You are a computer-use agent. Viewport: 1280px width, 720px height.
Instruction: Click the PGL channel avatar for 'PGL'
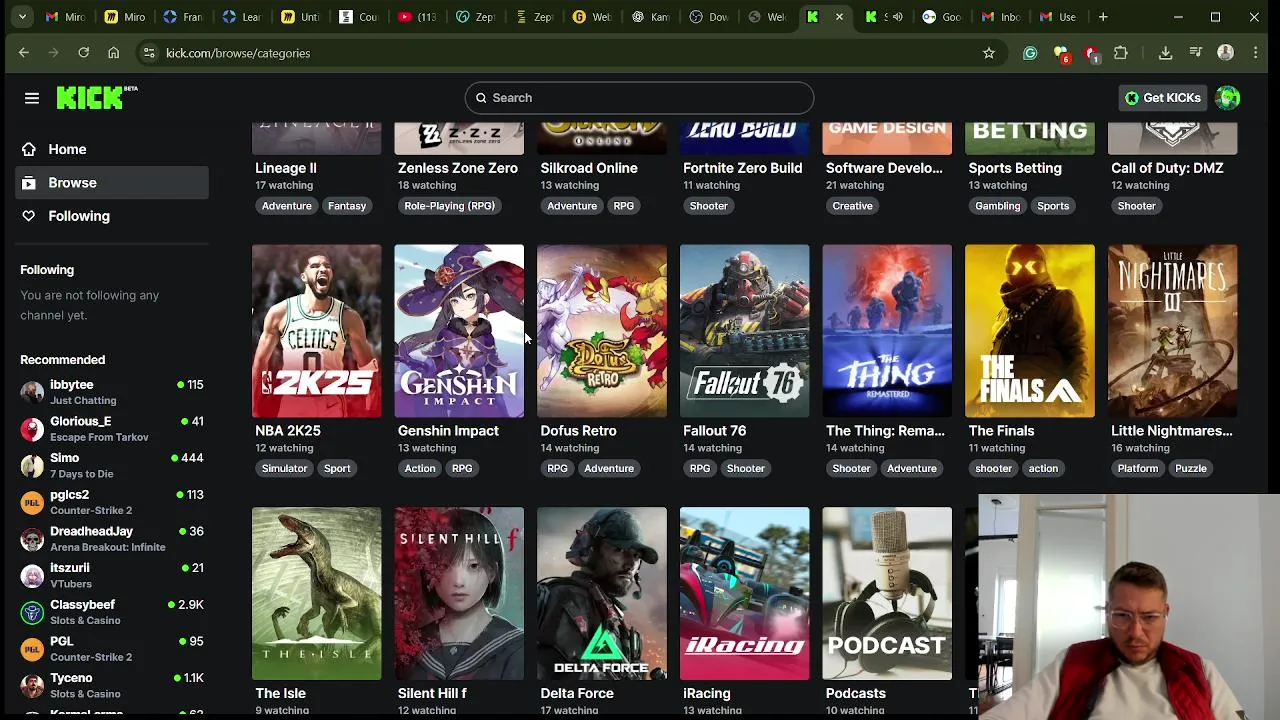[x=32, y=648]
